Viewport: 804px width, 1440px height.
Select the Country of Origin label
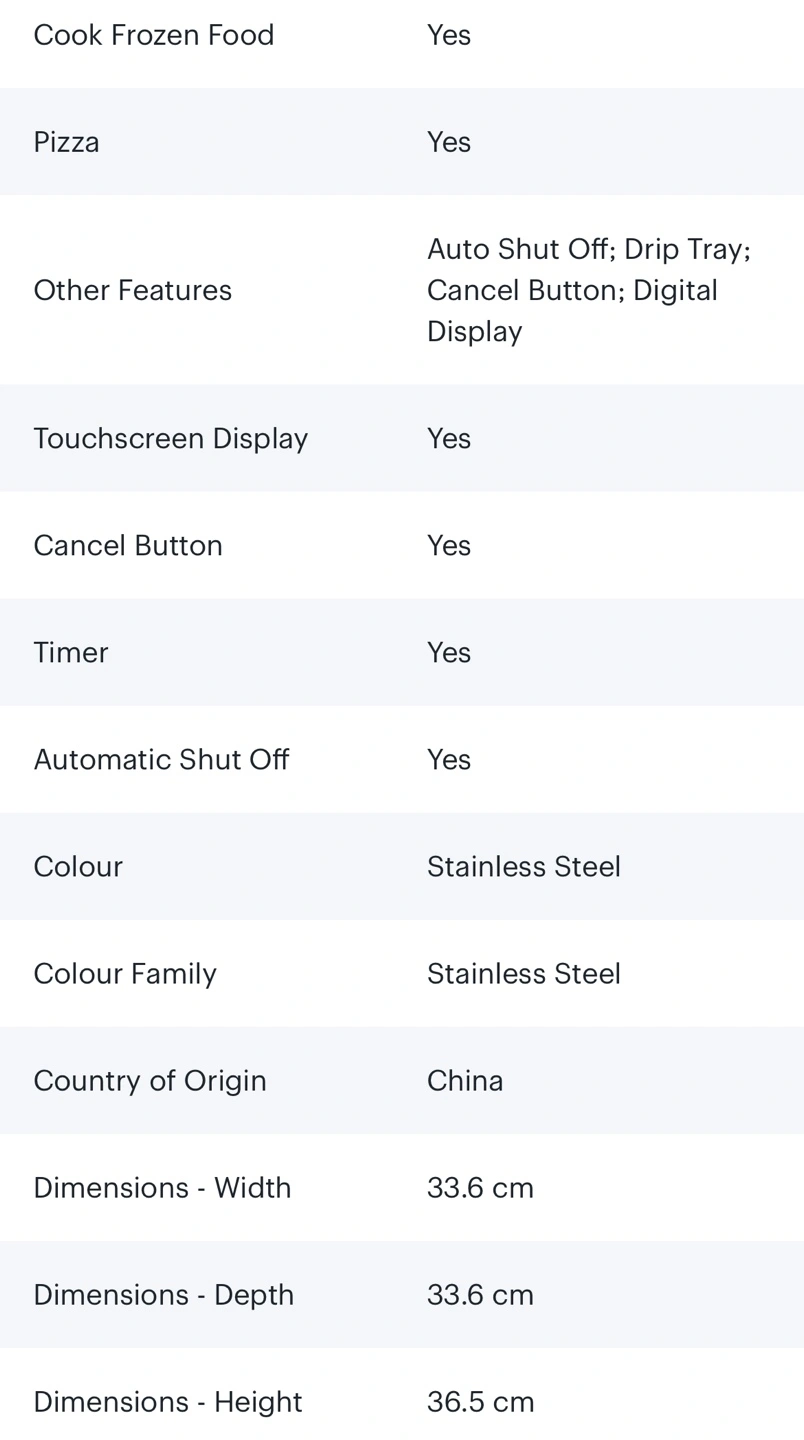click(x=150, y=1080)
